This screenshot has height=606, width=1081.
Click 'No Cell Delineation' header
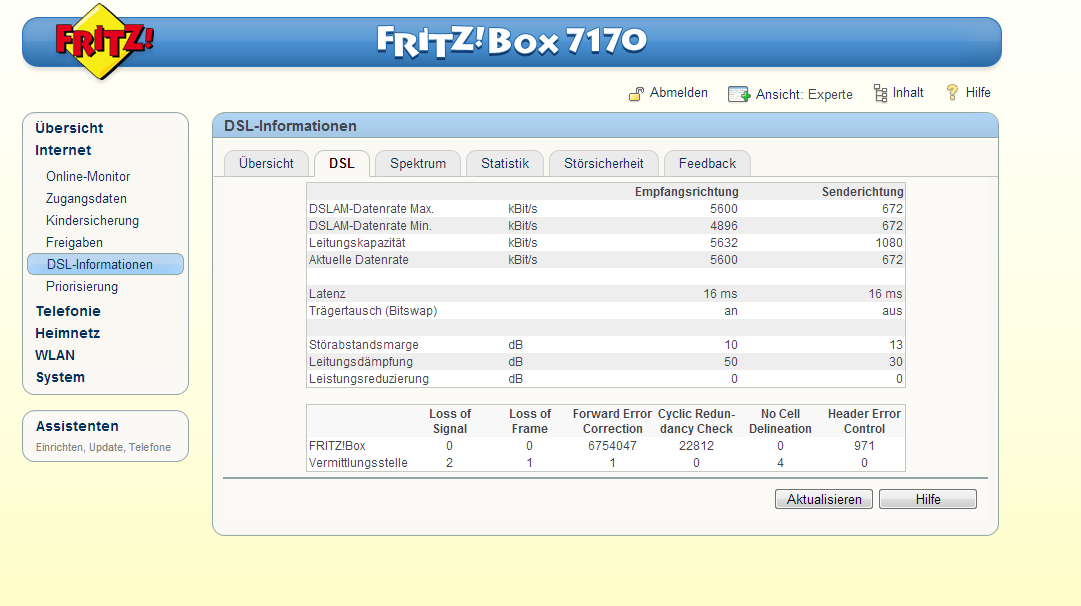click(780, 421)
